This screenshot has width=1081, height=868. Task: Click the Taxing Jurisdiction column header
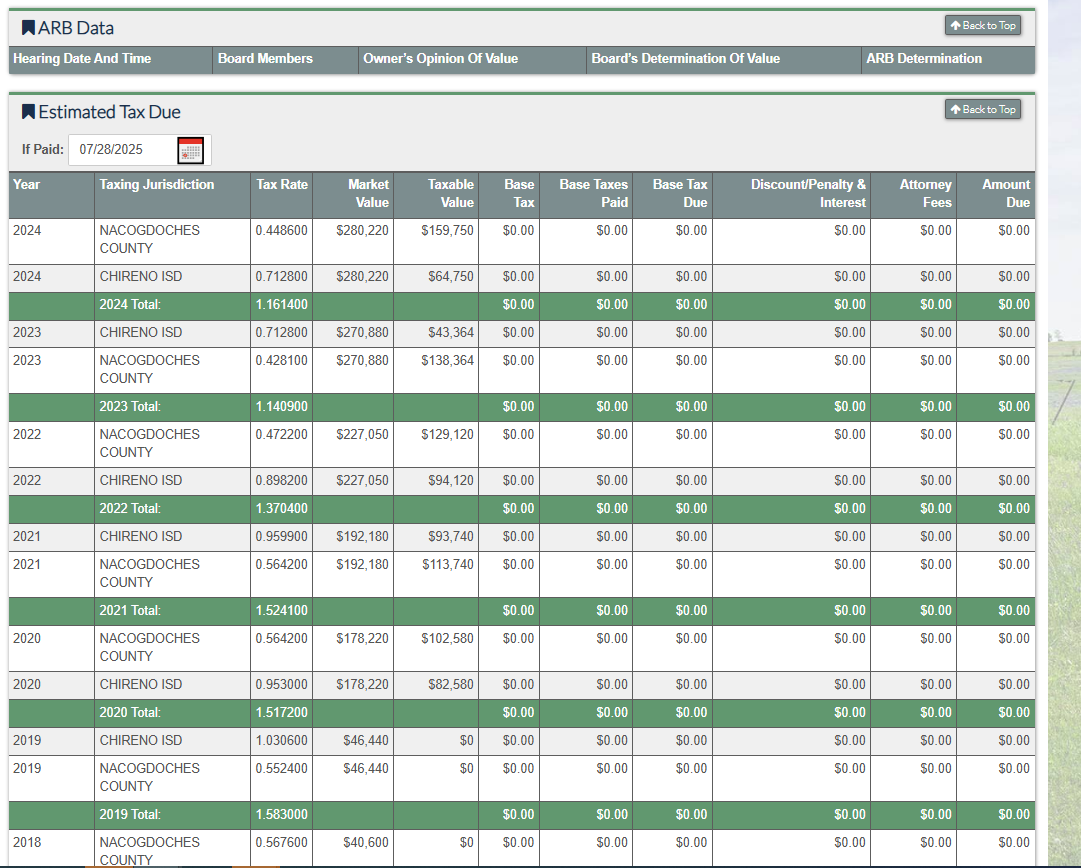point(157,184)
